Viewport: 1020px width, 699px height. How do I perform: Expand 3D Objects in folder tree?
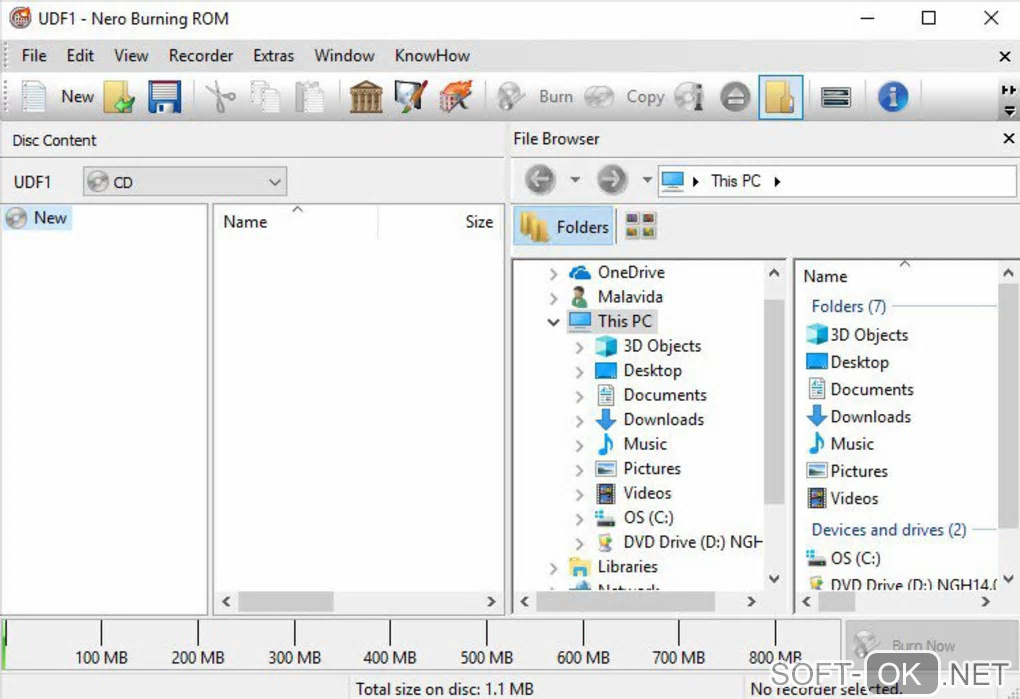(579, 347)
